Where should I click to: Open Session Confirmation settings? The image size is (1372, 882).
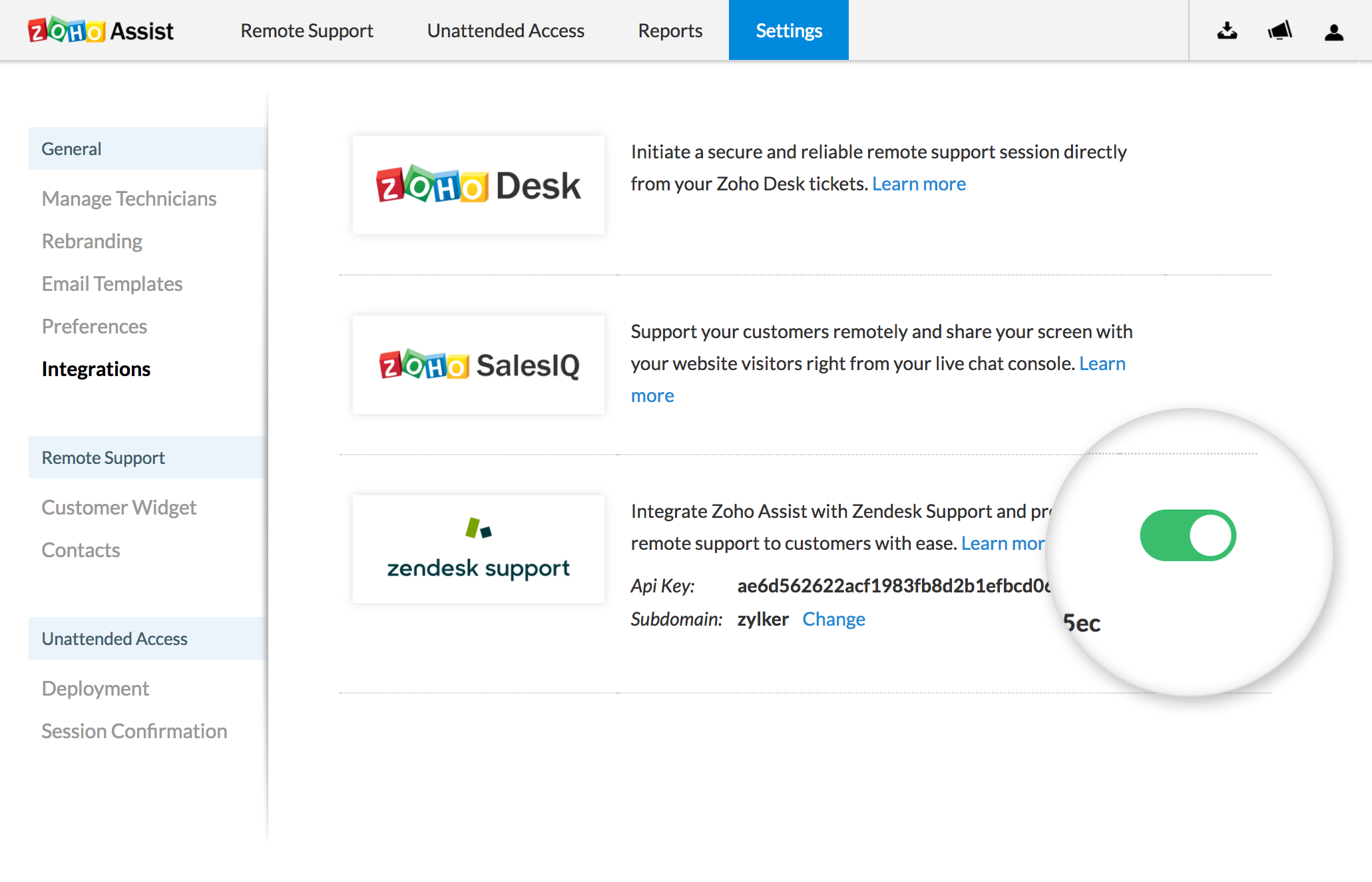tap(134, 731)
